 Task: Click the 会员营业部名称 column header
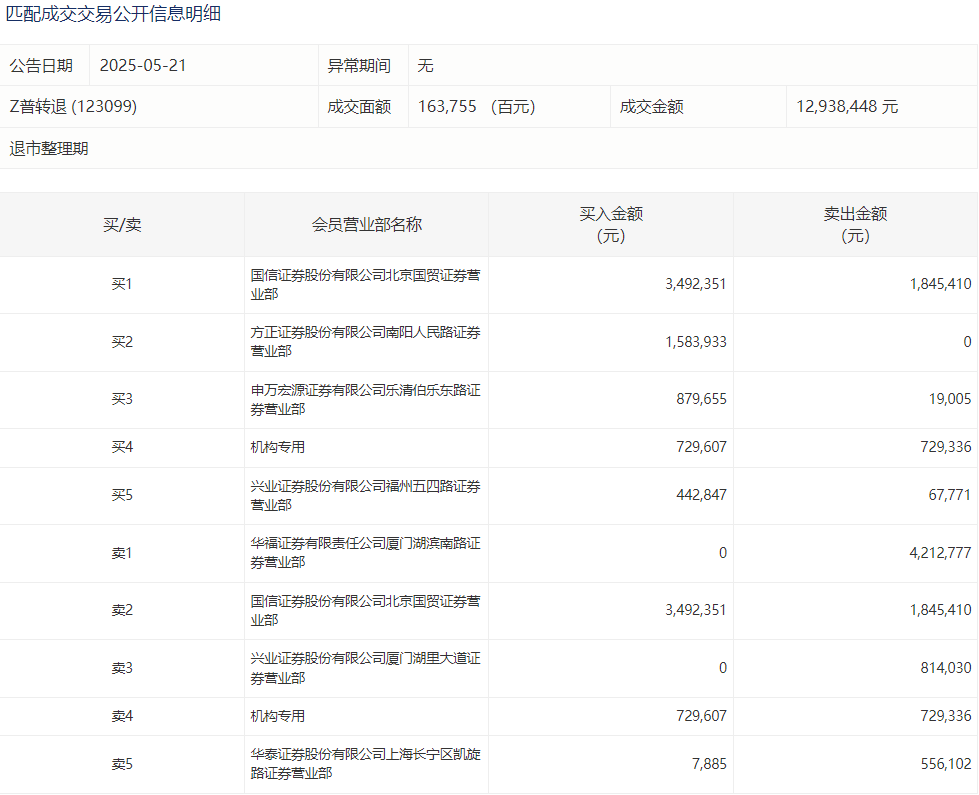[x=366, y=225]
